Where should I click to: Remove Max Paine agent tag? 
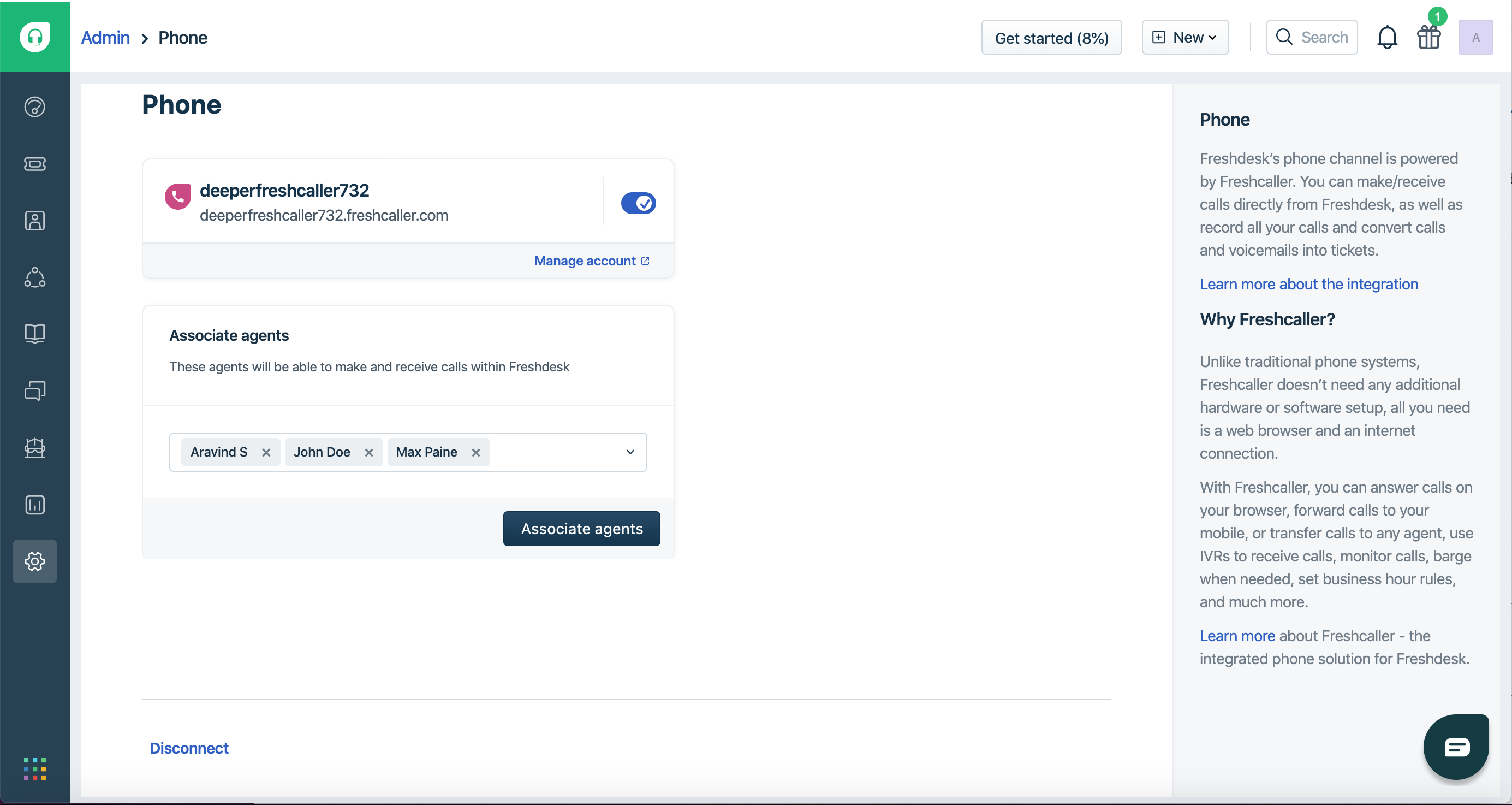tap(476, 453)
